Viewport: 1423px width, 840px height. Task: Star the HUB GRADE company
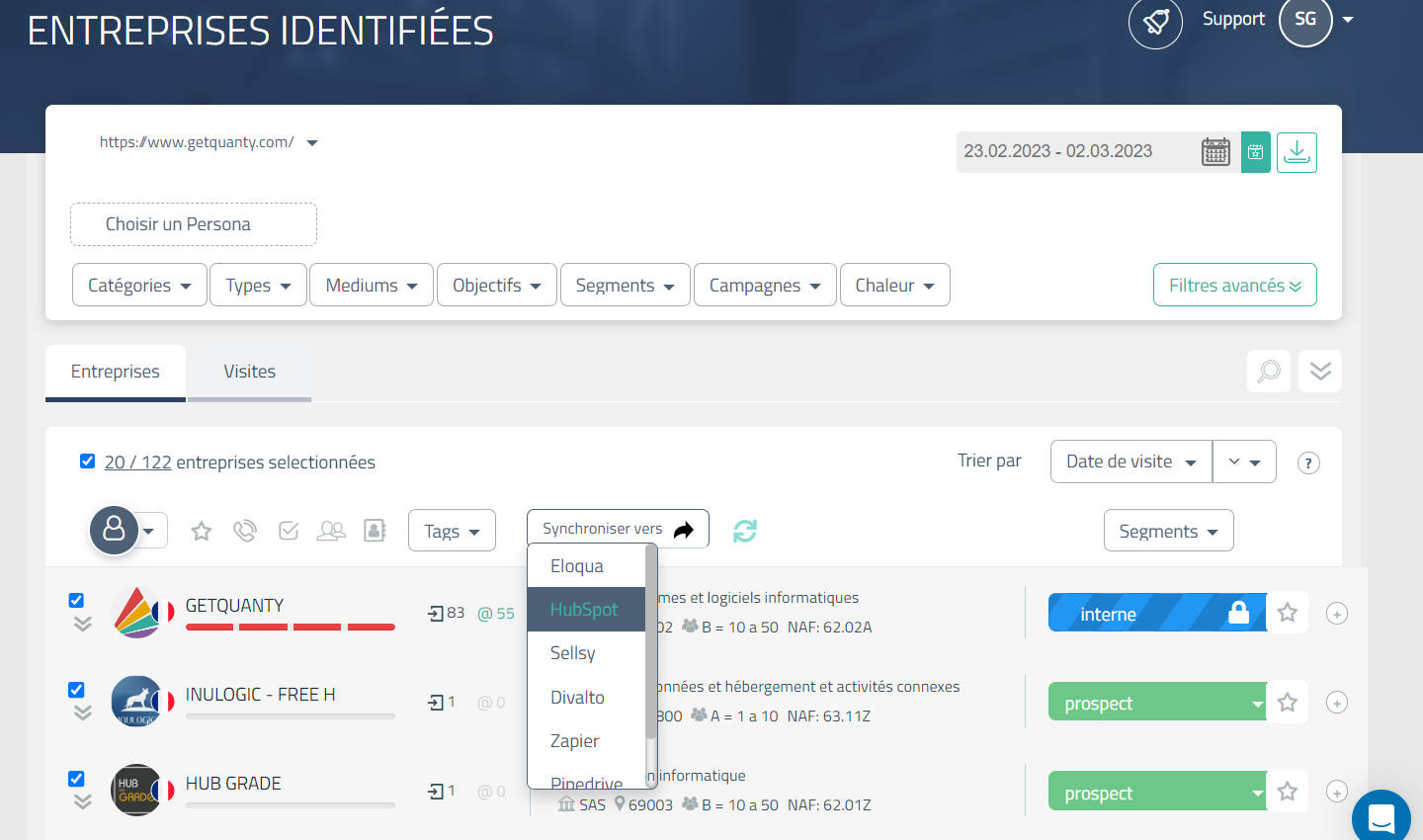point(1287,791)
